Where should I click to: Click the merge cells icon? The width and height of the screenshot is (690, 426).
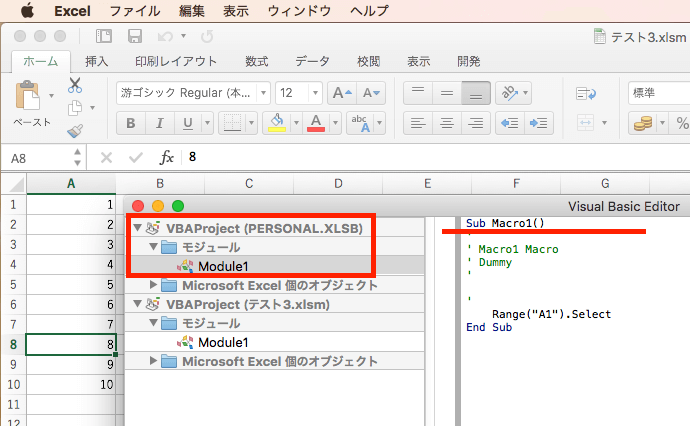[x=585, y=123]
